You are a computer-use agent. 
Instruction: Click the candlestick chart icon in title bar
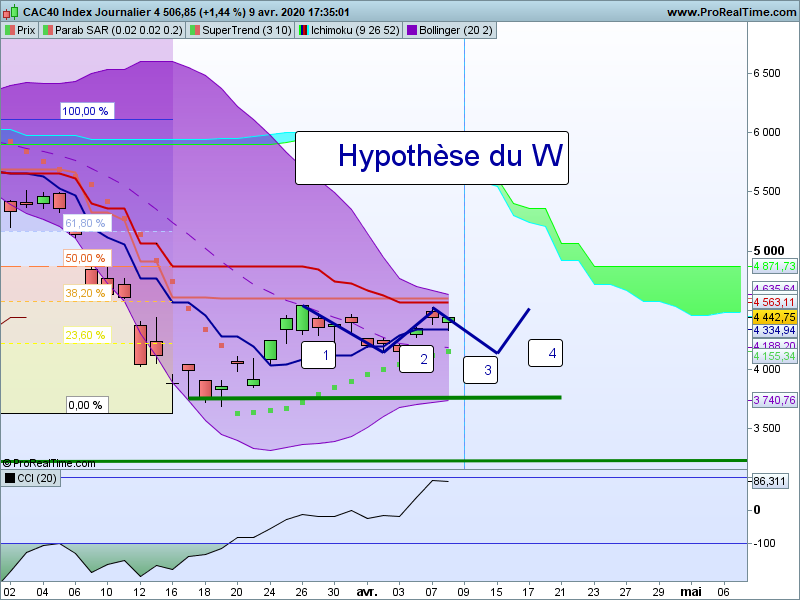(10, 11)
